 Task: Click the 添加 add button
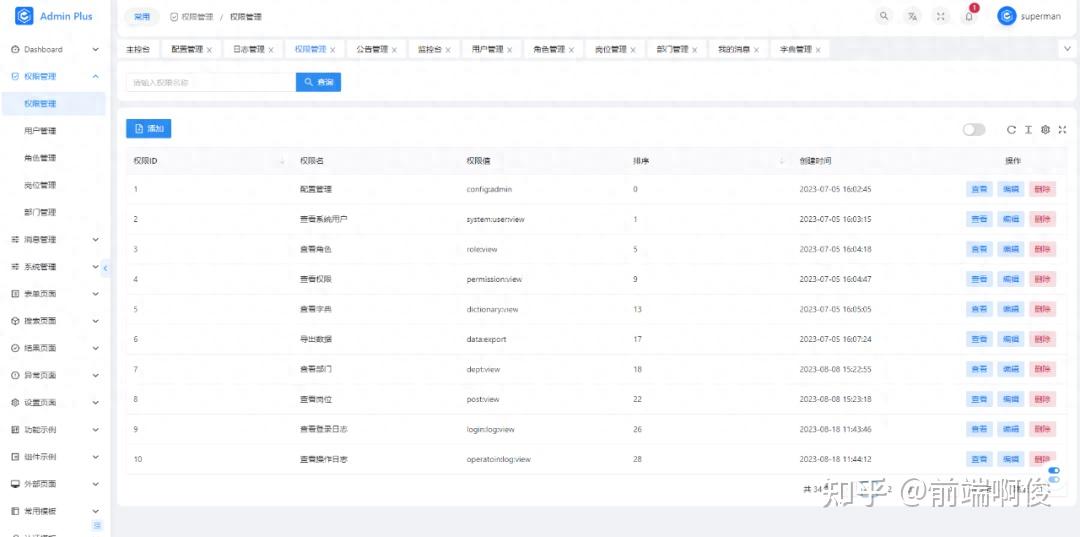149,129
